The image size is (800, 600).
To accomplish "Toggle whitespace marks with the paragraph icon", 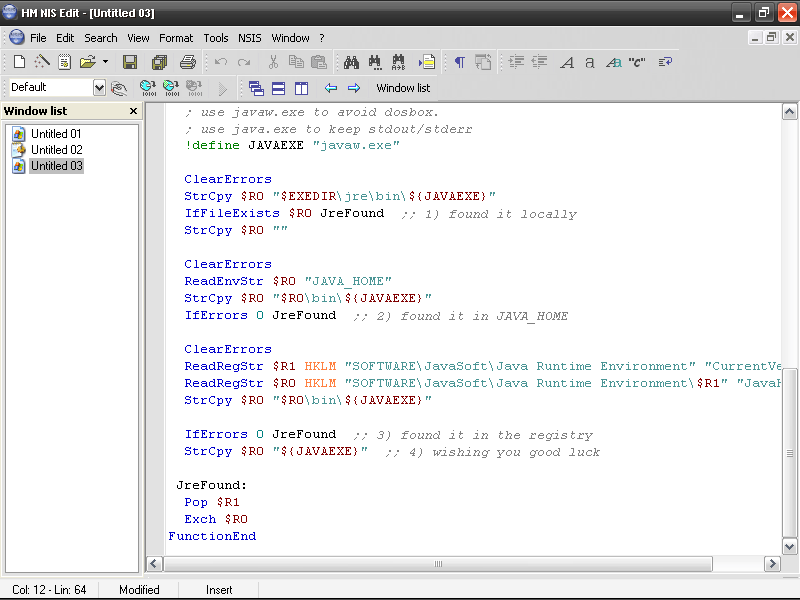I will pyautogui.click(x=460, y=62).
